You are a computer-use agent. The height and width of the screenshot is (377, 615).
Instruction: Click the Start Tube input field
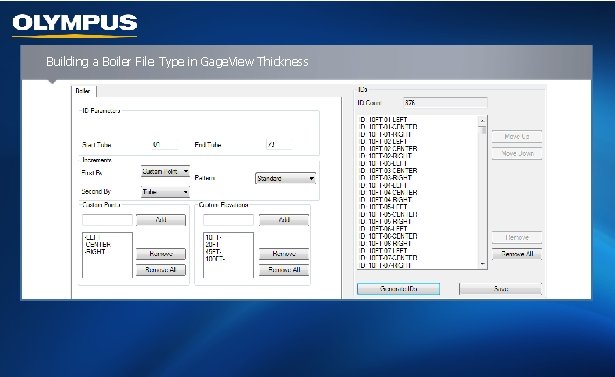coord(165,145)
